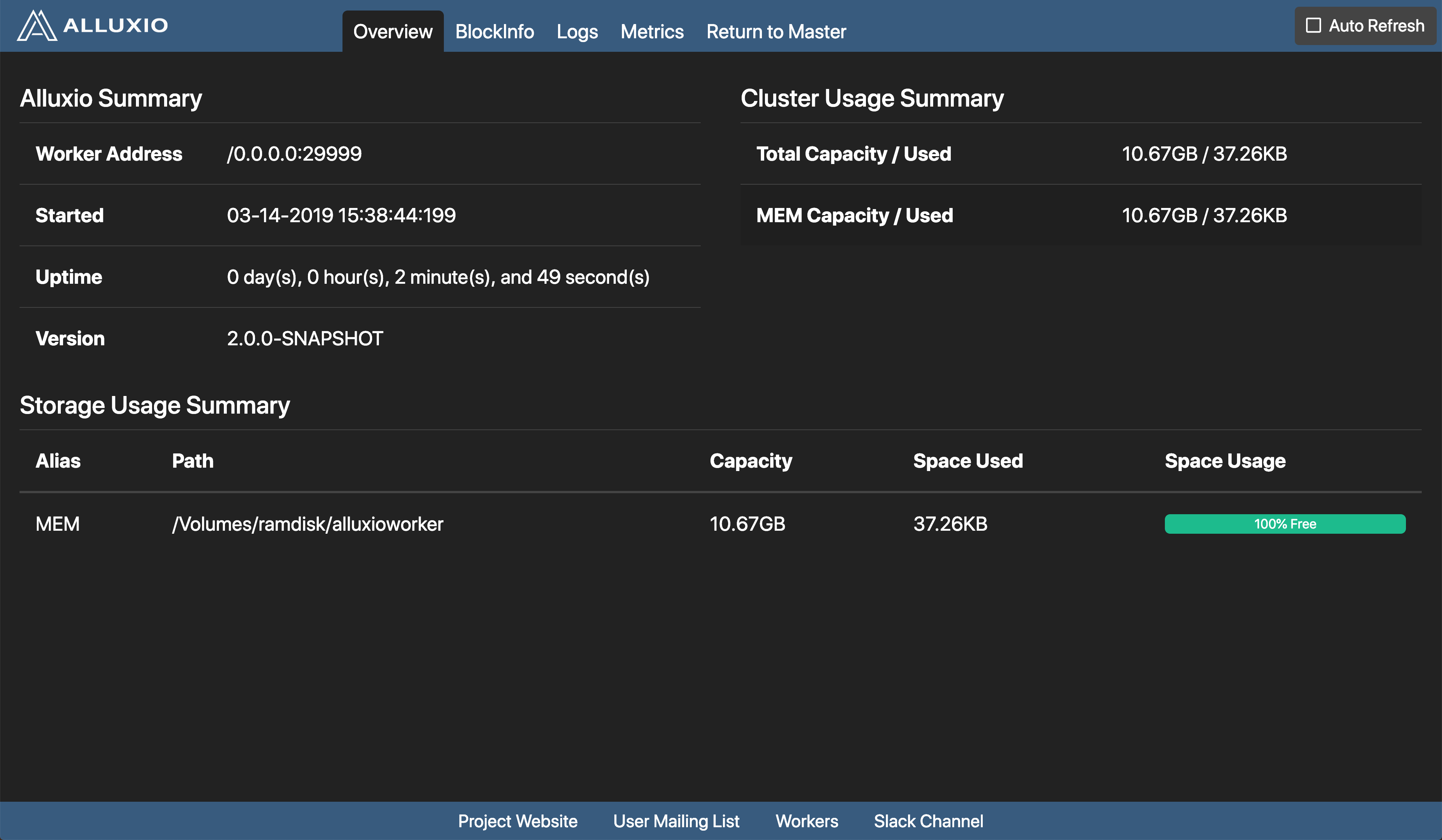Go to the Logs tab
The height and width of the screenshot is (840, 1442).
click(577, 32)
